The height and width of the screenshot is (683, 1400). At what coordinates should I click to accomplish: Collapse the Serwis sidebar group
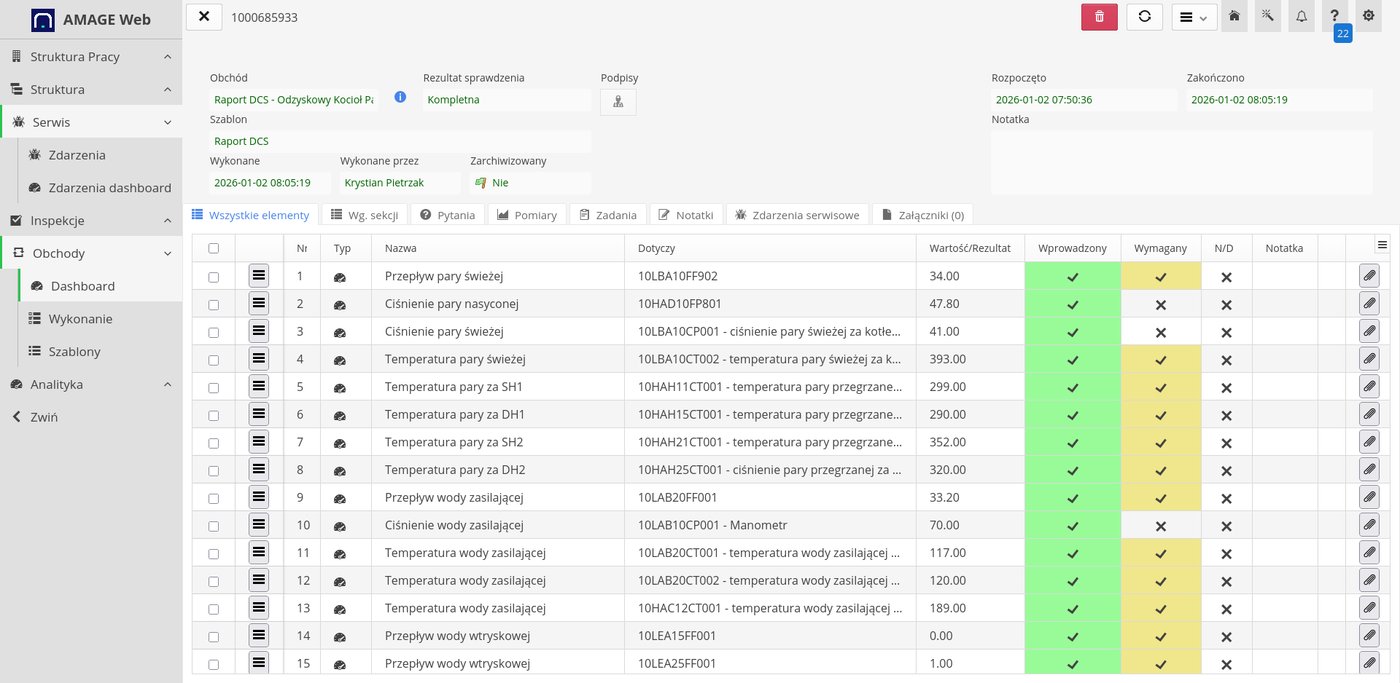point(91,122)
